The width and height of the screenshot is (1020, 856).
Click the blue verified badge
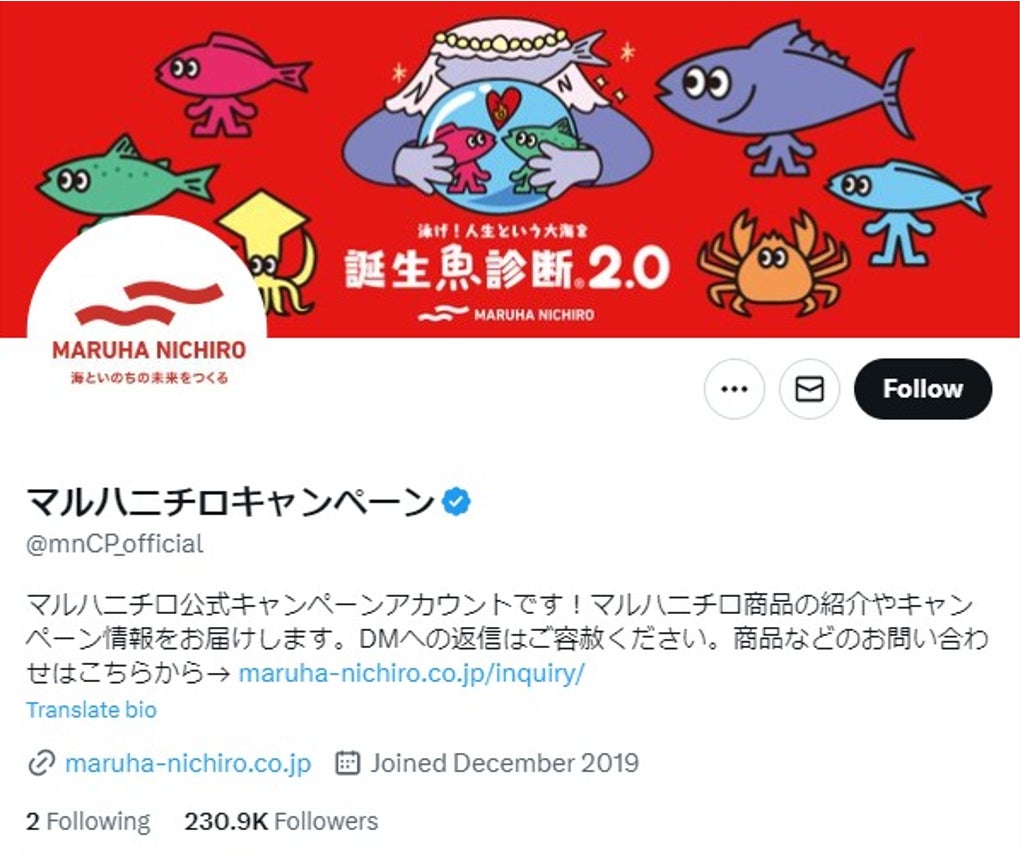tap(456, 502)
